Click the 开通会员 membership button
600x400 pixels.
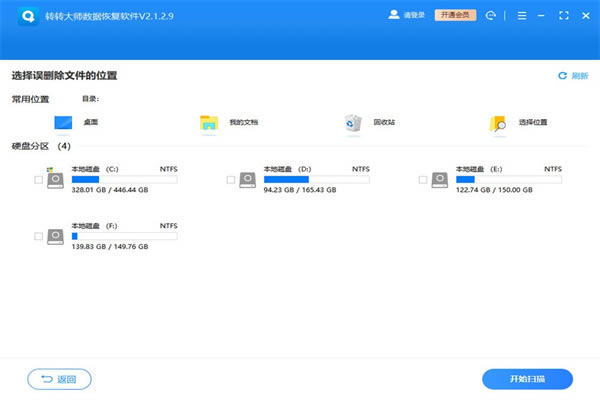point(455,17)
